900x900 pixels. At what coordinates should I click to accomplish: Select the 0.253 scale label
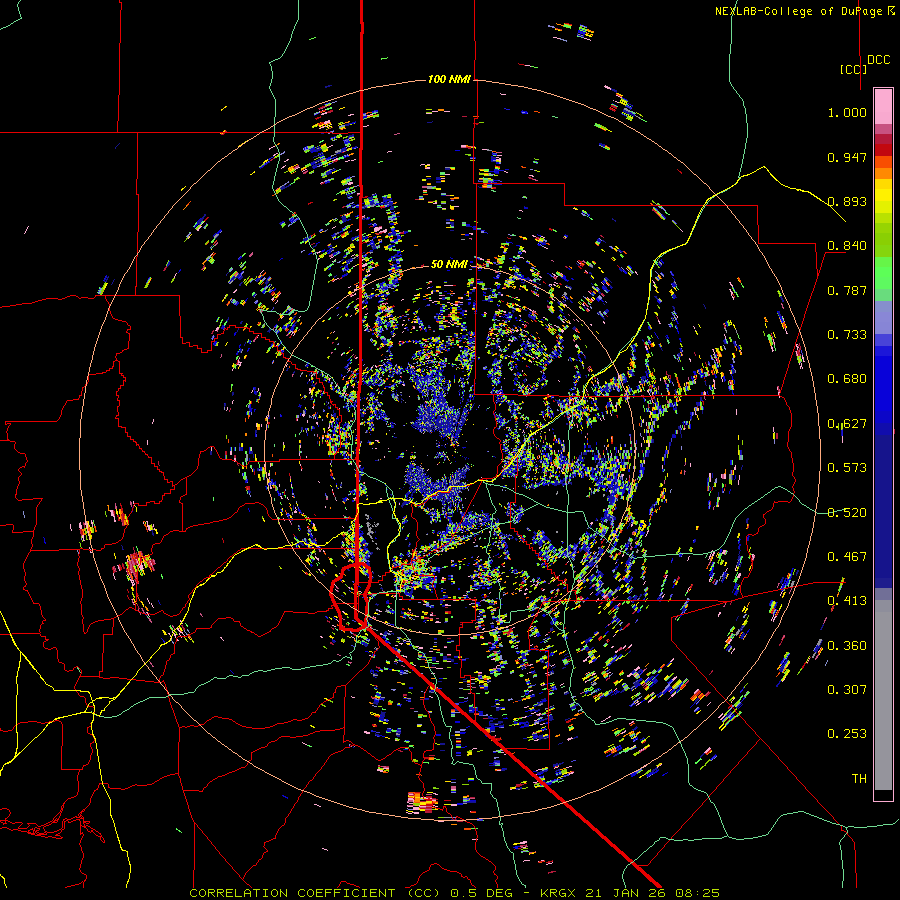pyautogui.click(x=847, y=734)
